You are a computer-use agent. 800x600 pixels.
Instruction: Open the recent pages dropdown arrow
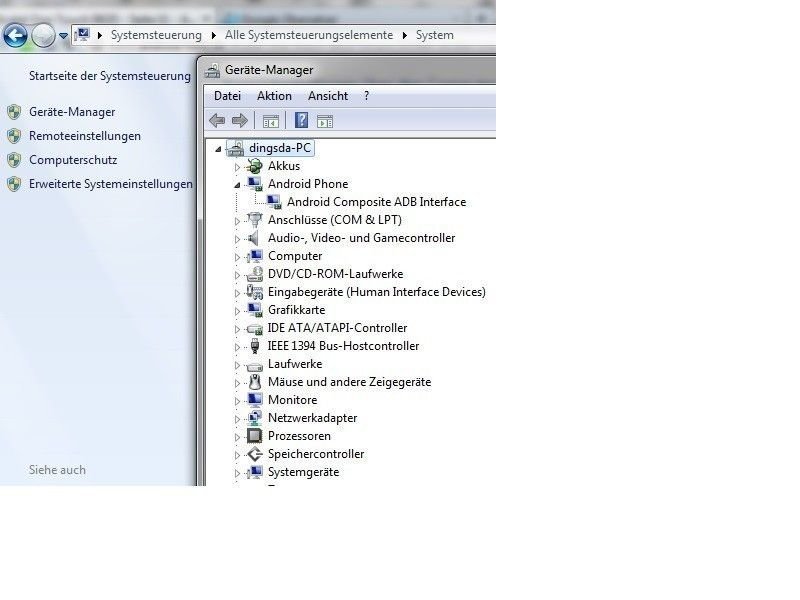point(63,36)
